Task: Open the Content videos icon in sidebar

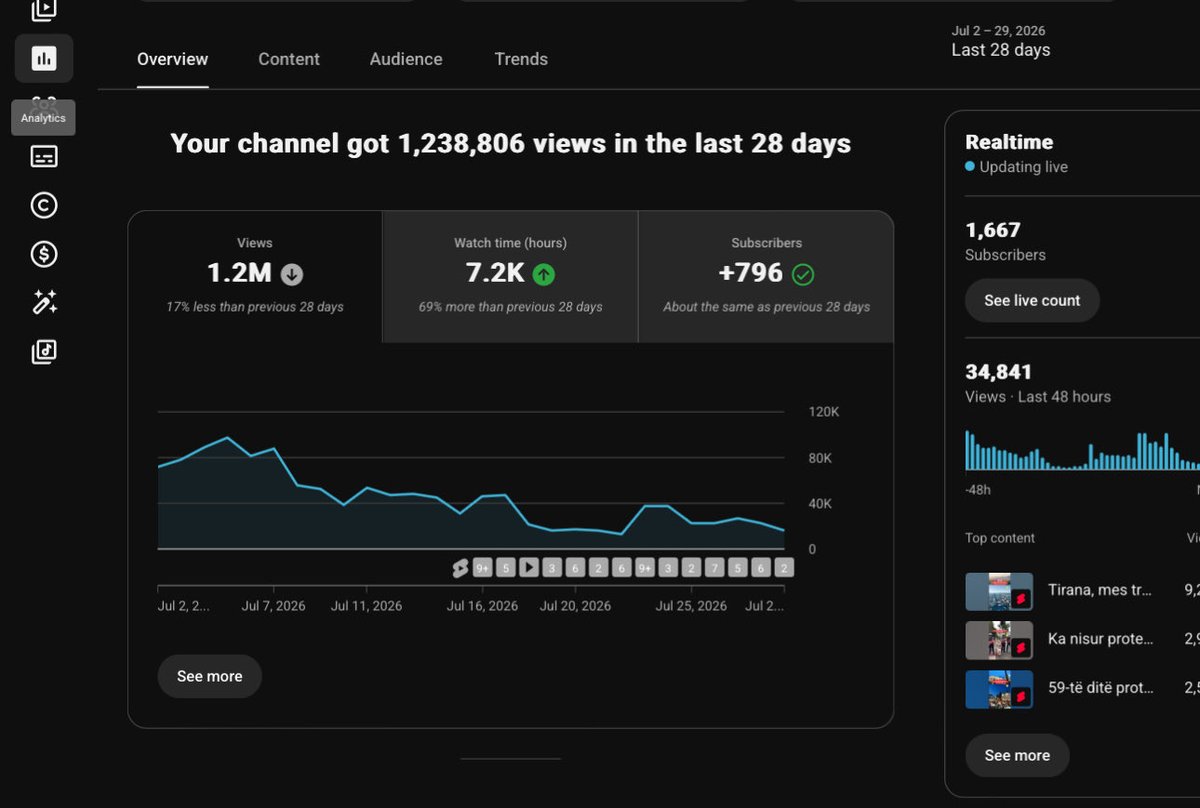Action: pyautogui.click(x=44, y=10)
